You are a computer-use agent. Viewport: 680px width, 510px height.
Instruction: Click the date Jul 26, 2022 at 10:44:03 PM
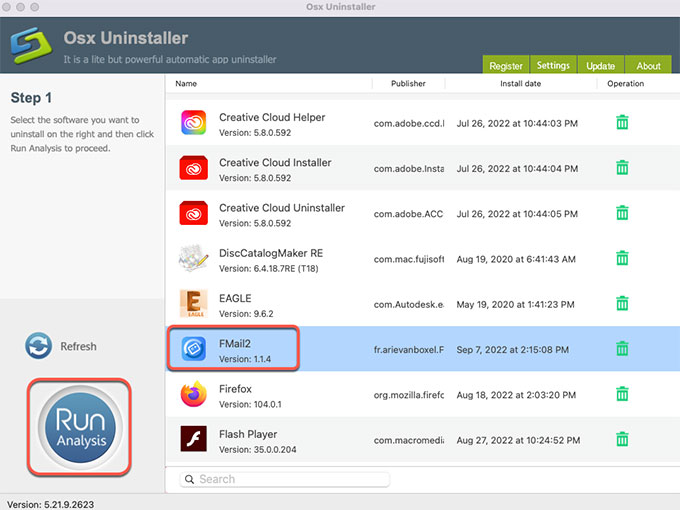point(517,124)
